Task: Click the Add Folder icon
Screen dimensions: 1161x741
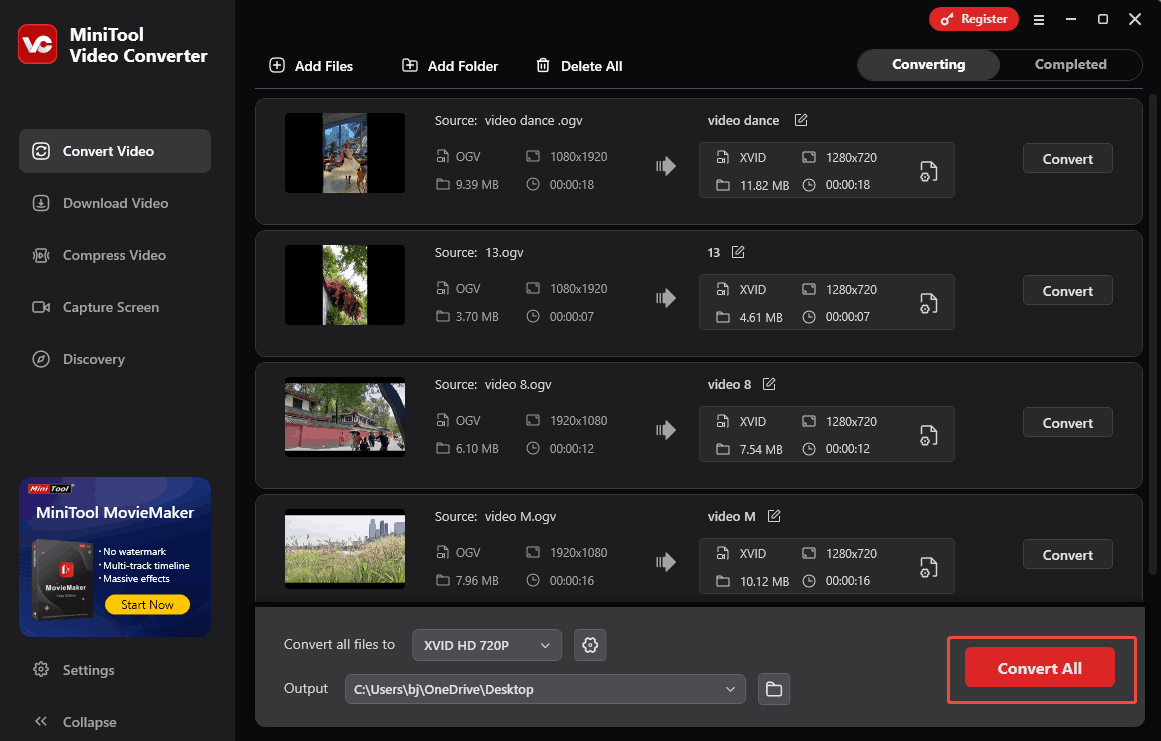Action: (x=409, y=65)
